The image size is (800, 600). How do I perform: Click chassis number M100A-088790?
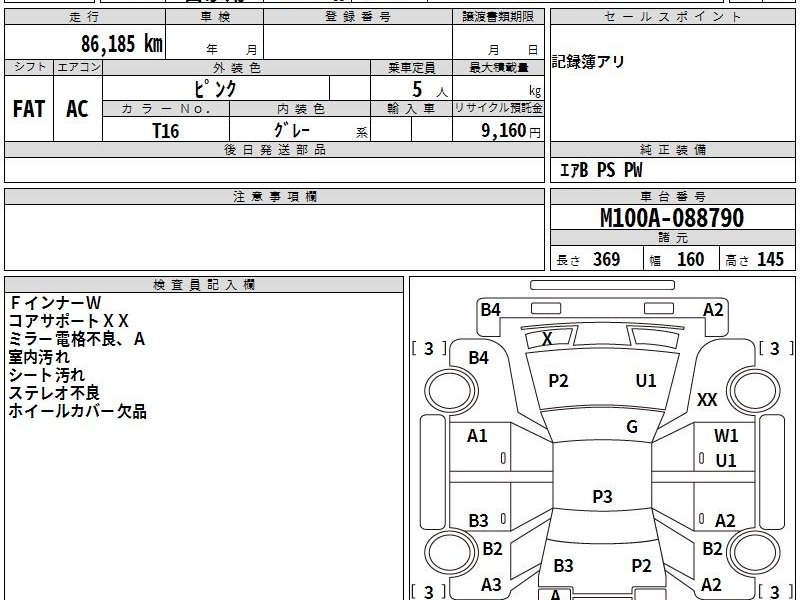tap(672, 218)
